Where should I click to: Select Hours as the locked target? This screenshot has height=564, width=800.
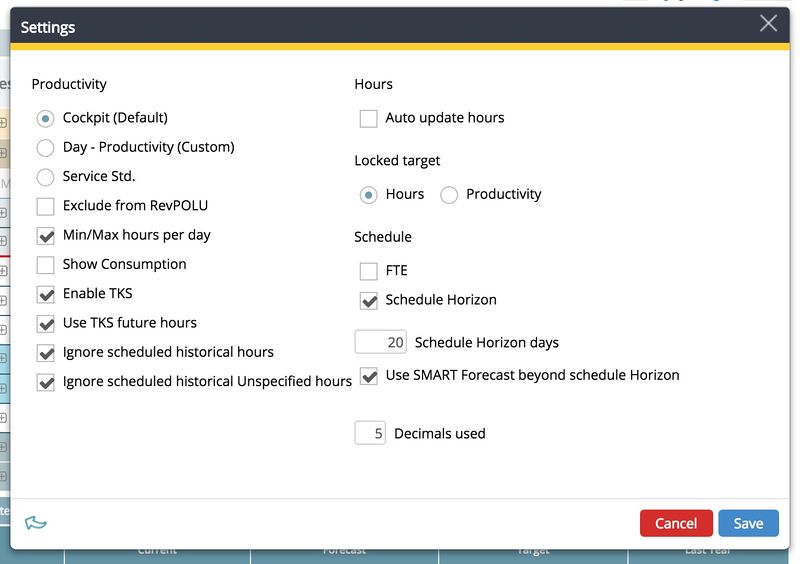click(369, 195)
